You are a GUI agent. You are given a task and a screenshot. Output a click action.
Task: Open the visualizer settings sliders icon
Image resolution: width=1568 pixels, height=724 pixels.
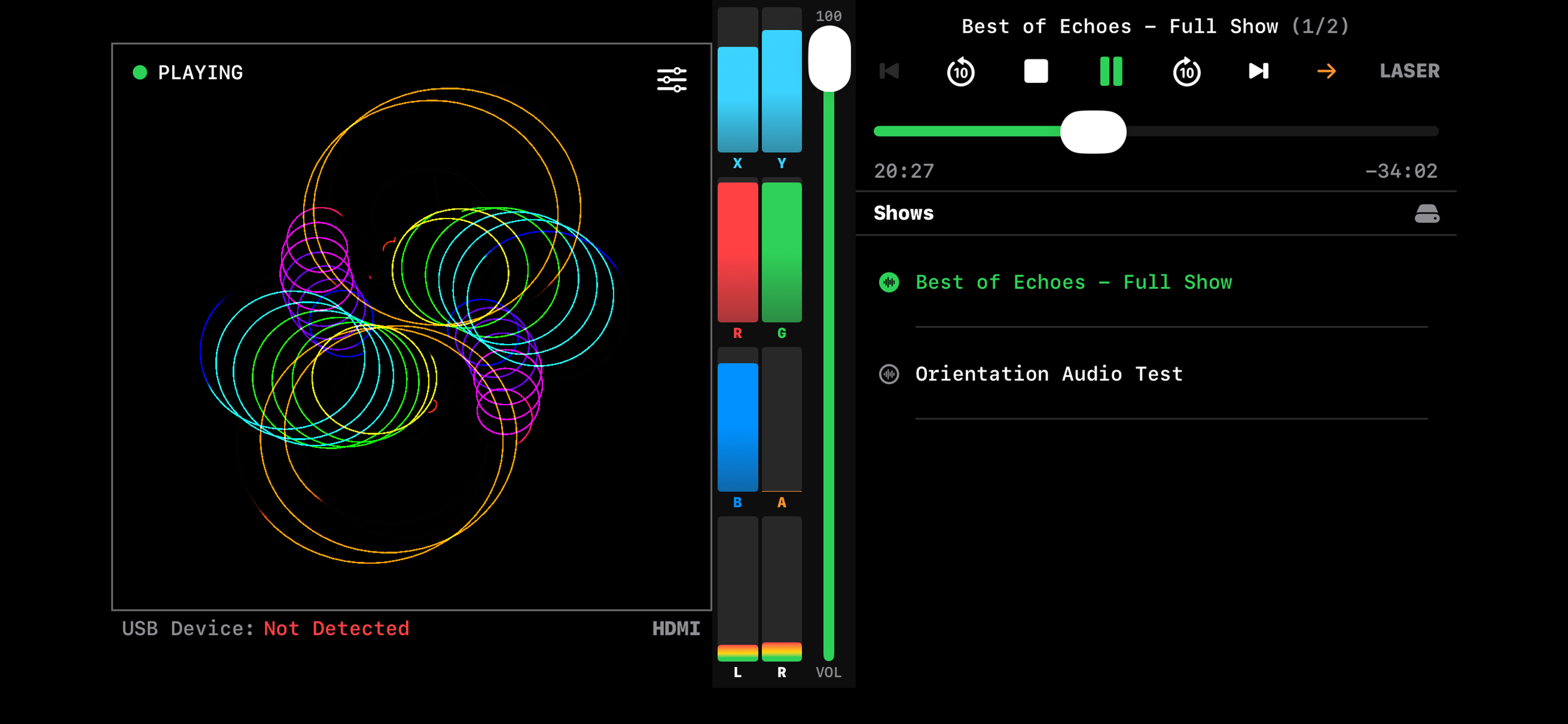click(671, 80)
